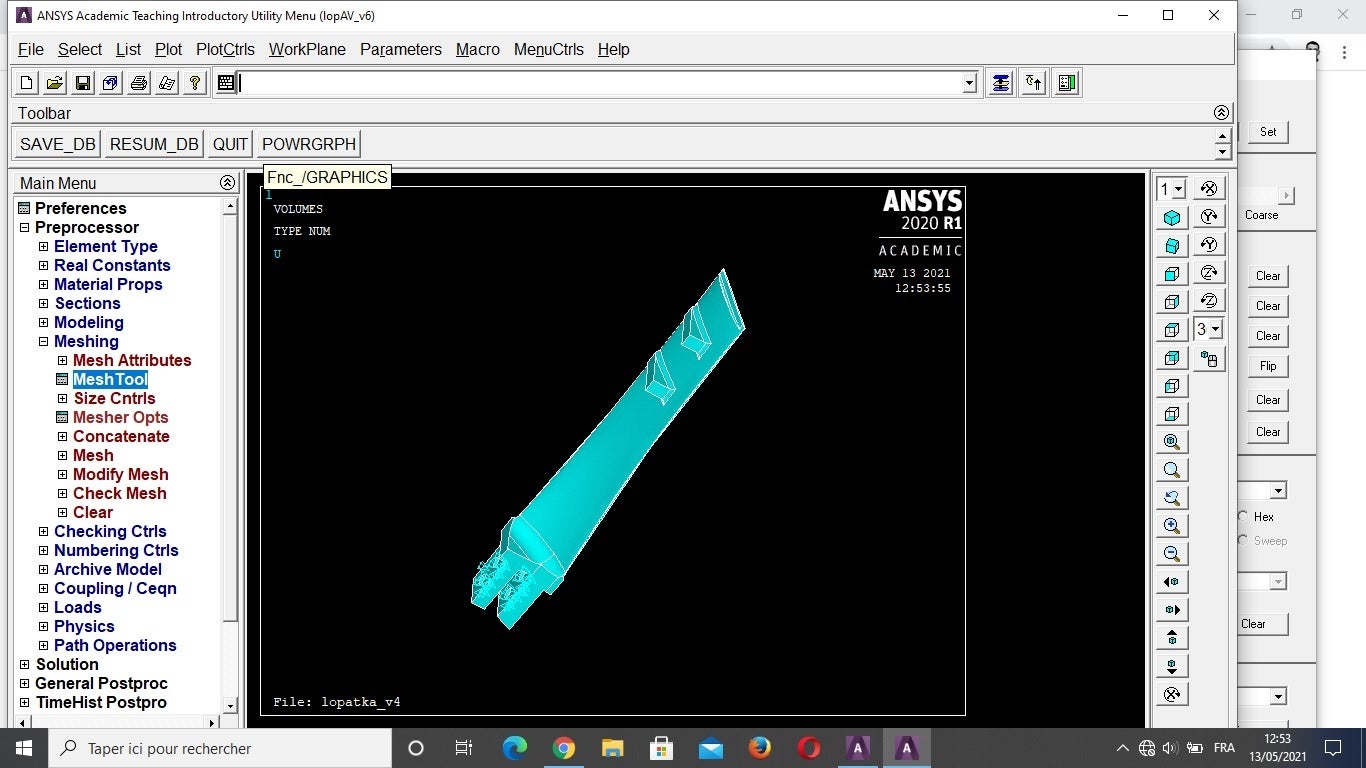Viewport: 1366px width, 768px height.
Task: Click the Print icon in the toolbar
Action: 139,83
